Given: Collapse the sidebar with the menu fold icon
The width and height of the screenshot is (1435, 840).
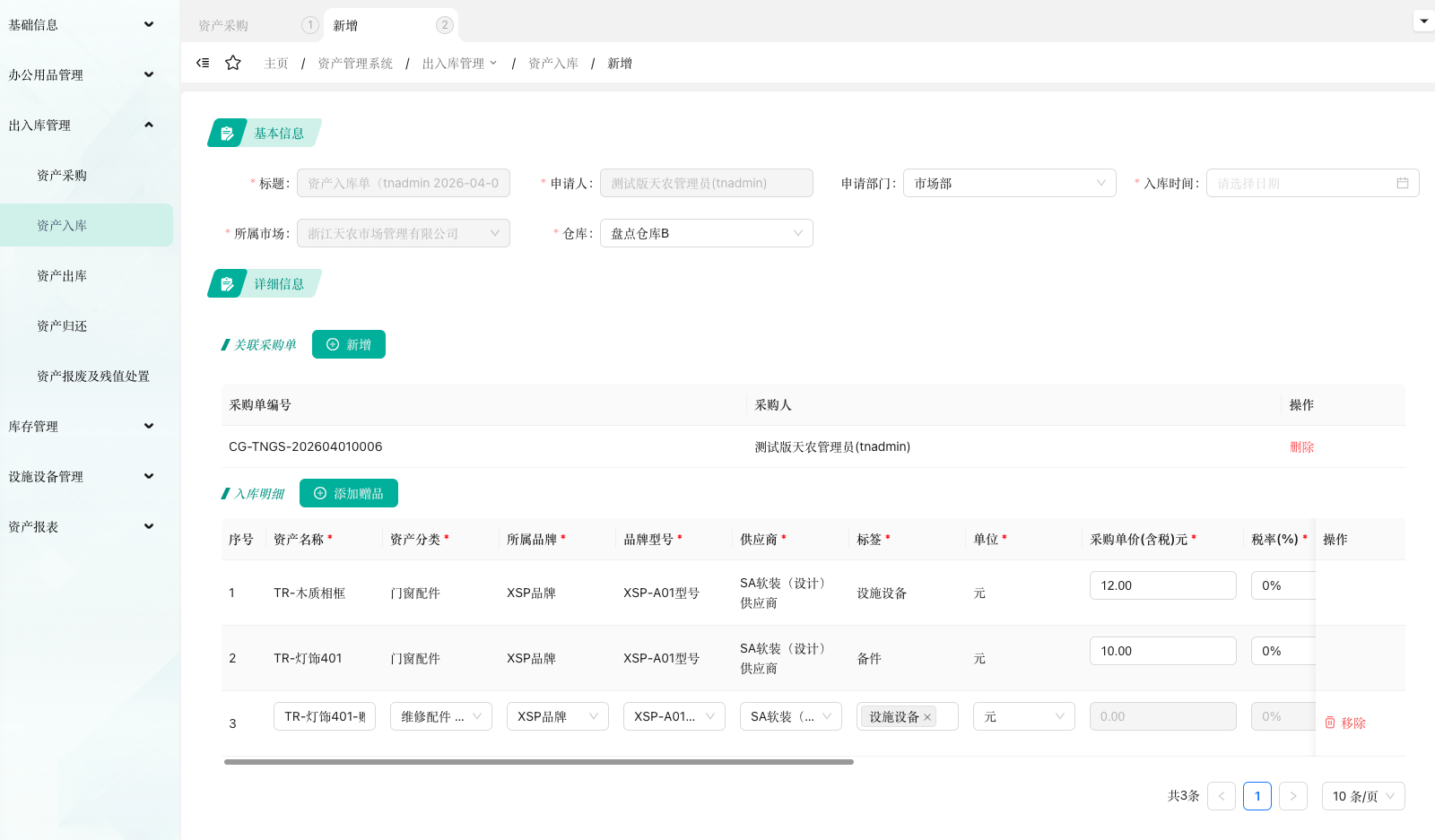Looking at the screenshot, I should click(203, 63).
